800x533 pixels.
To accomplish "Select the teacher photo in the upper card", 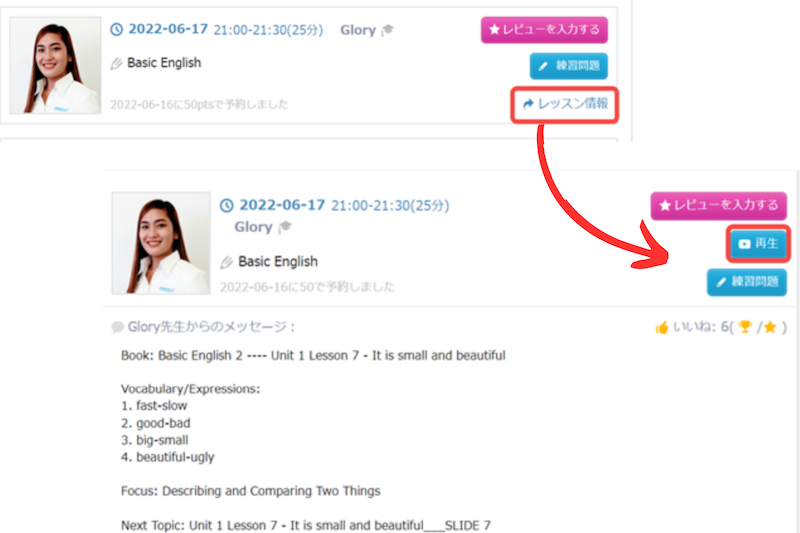I will [x=55, y=65].
